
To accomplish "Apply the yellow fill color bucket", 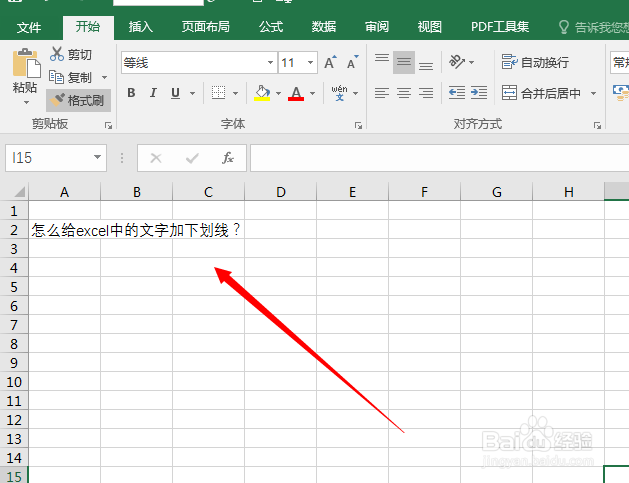I will tap(262, 93).
